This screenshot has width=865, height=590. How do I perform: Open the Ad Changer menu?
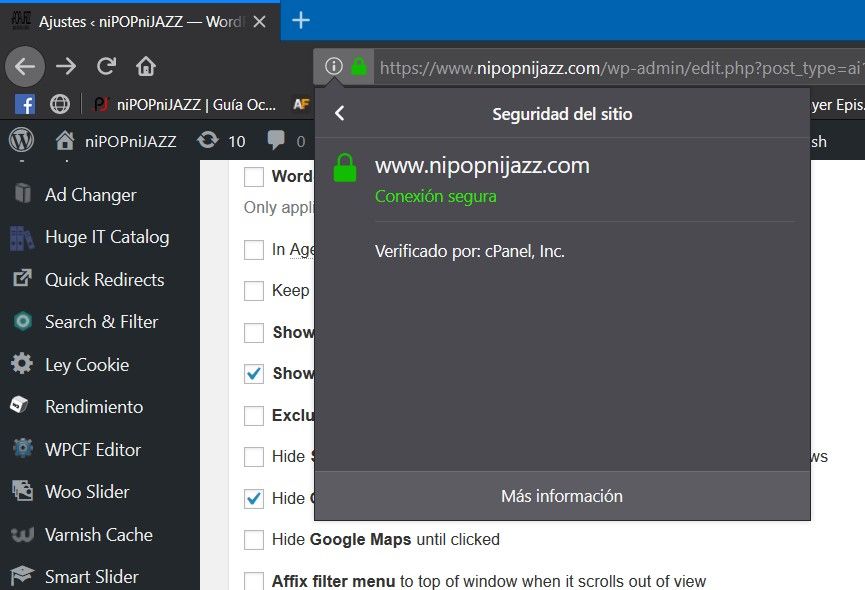[90, 195]
